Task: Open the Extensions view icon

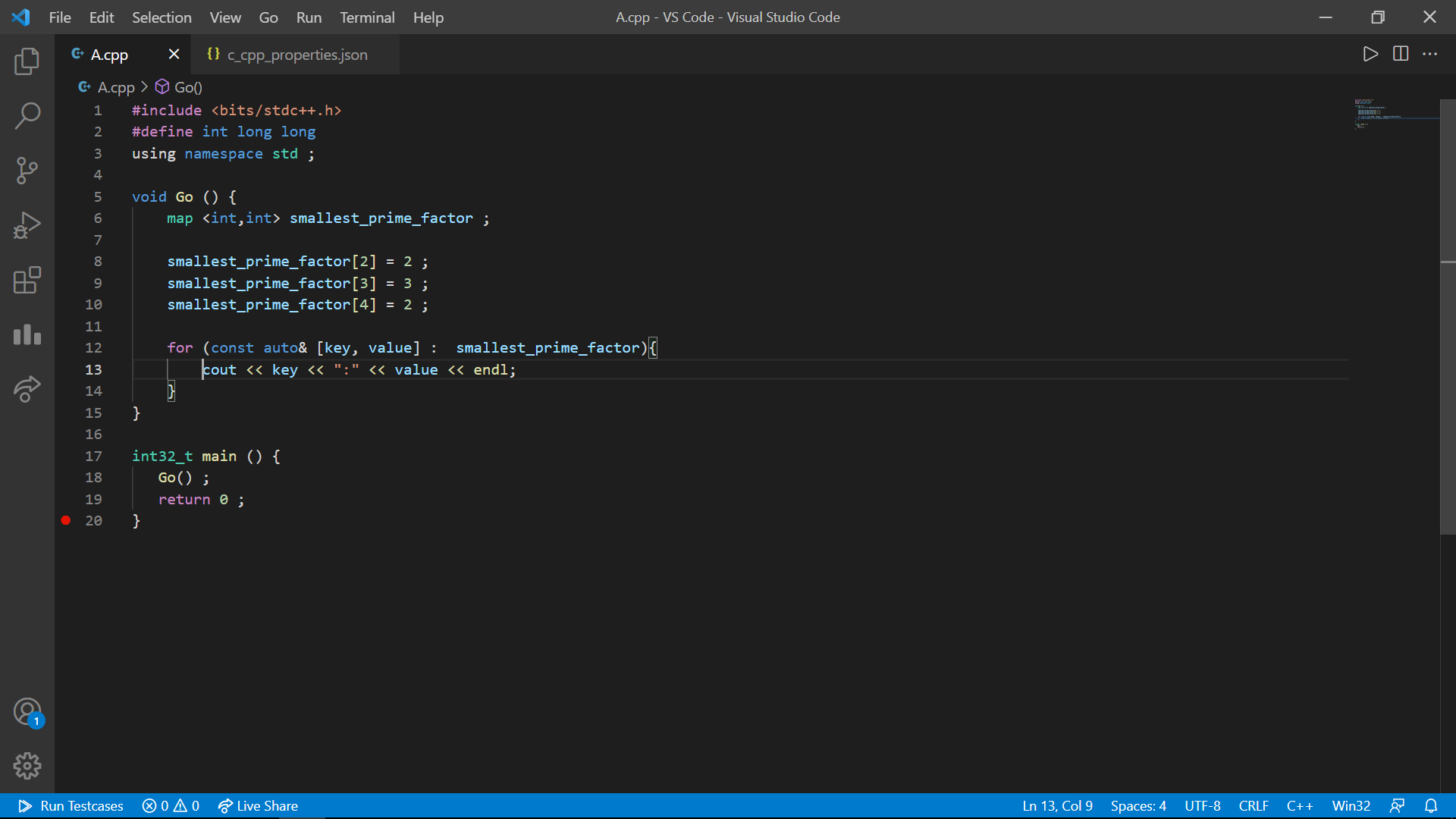Action: (27, 280)
